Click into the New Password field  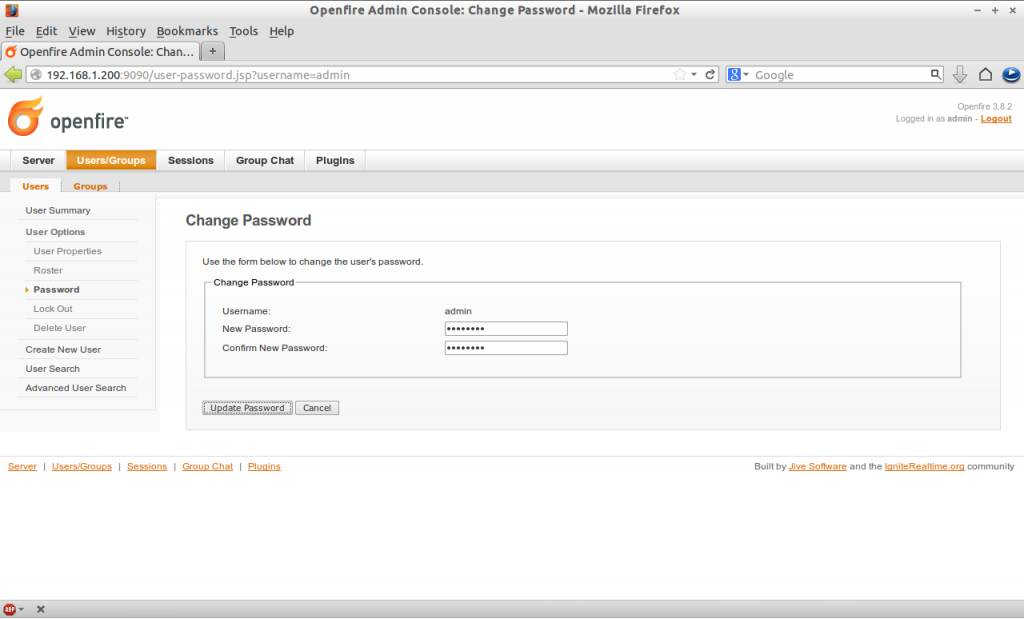(x=506, y=328)
